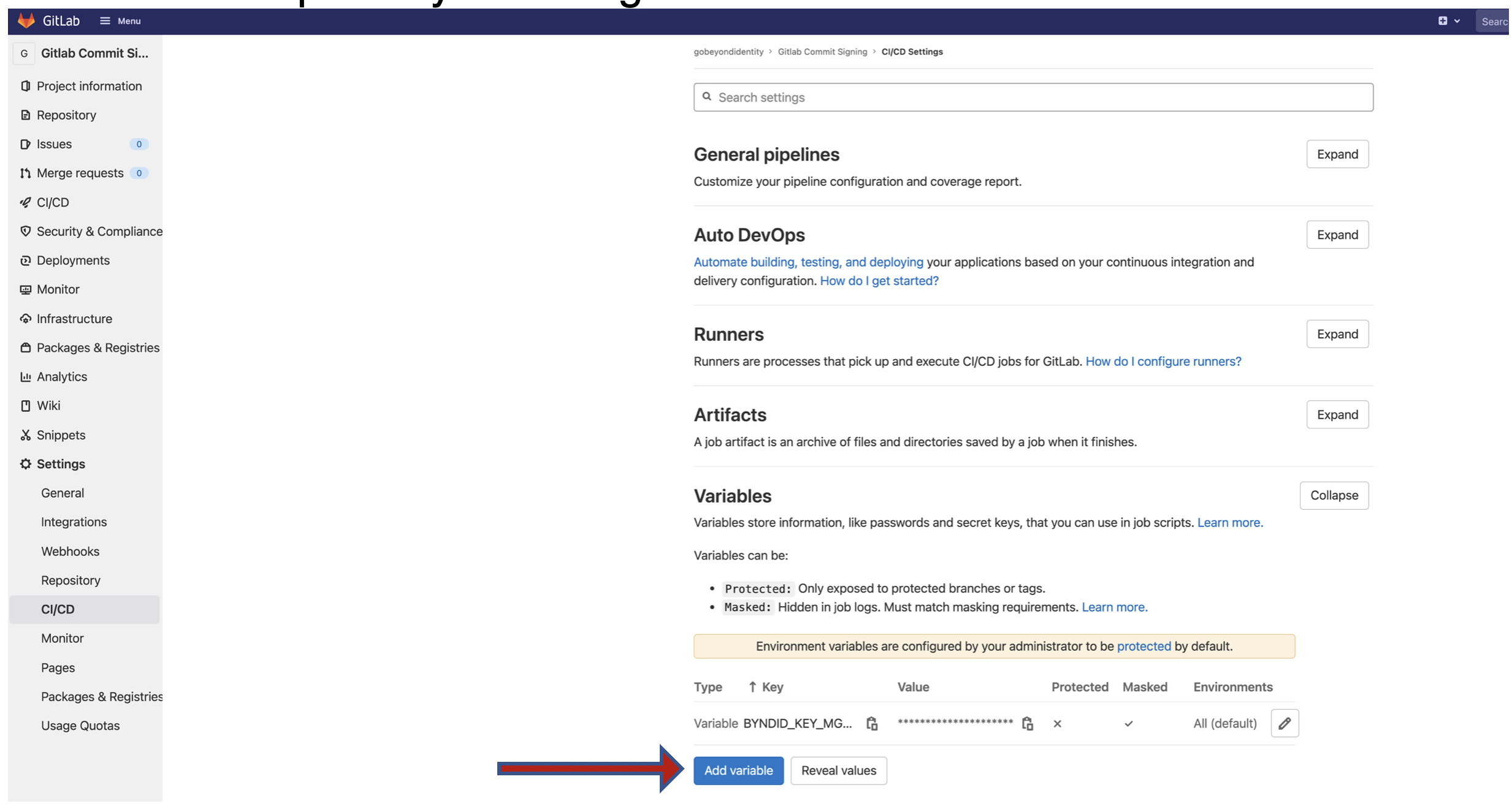Copy the BYNDID variable key to clipboard
The width and height of the screenshot is (1512, 809).
click(871, 724)
